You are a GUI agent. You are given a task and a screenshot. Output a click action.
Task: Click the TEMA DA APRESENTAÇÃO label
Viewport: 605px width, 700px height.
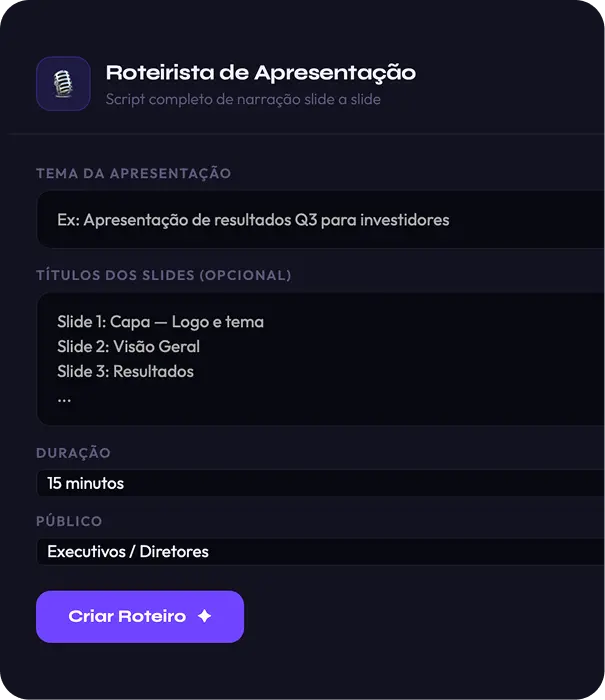coord(134,173)
